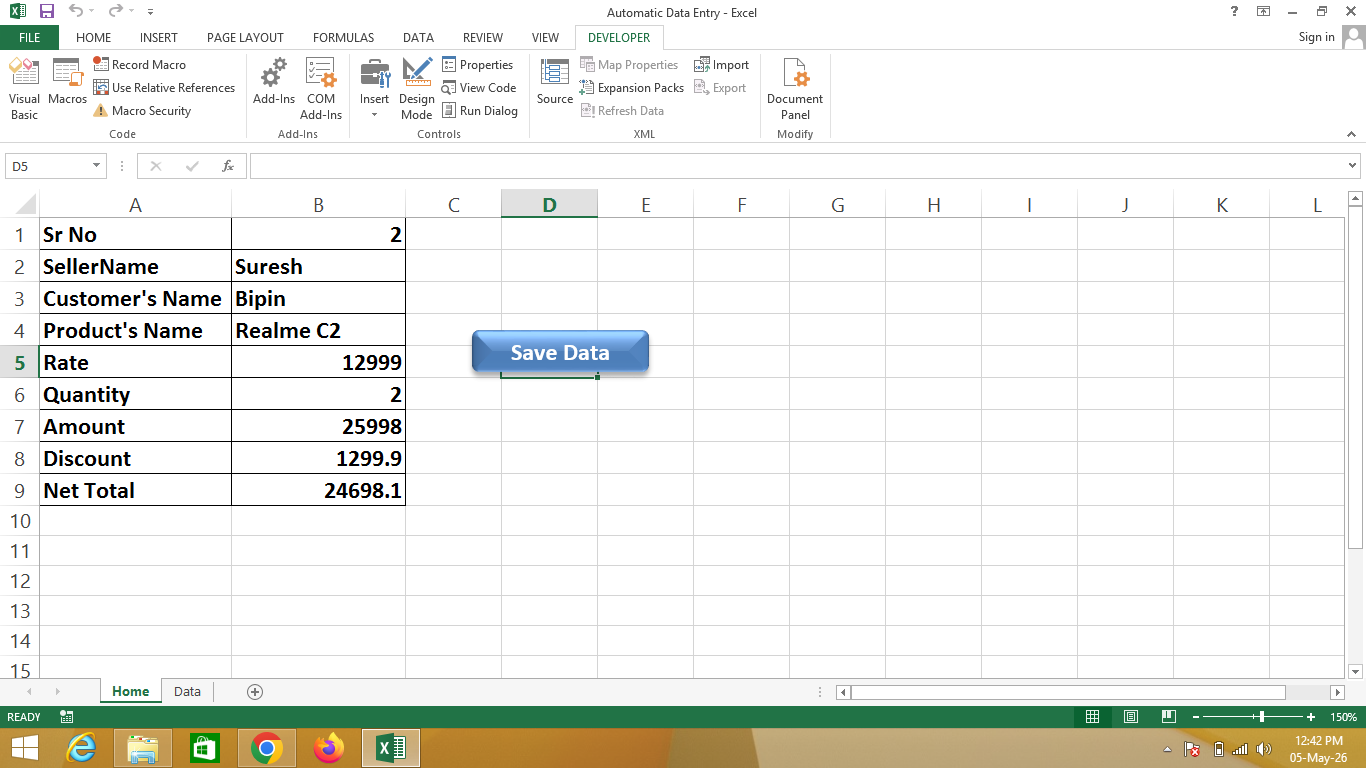The image size is (1366, 768).
Task: Switch to Normal view
Action: click(1092, 717)
